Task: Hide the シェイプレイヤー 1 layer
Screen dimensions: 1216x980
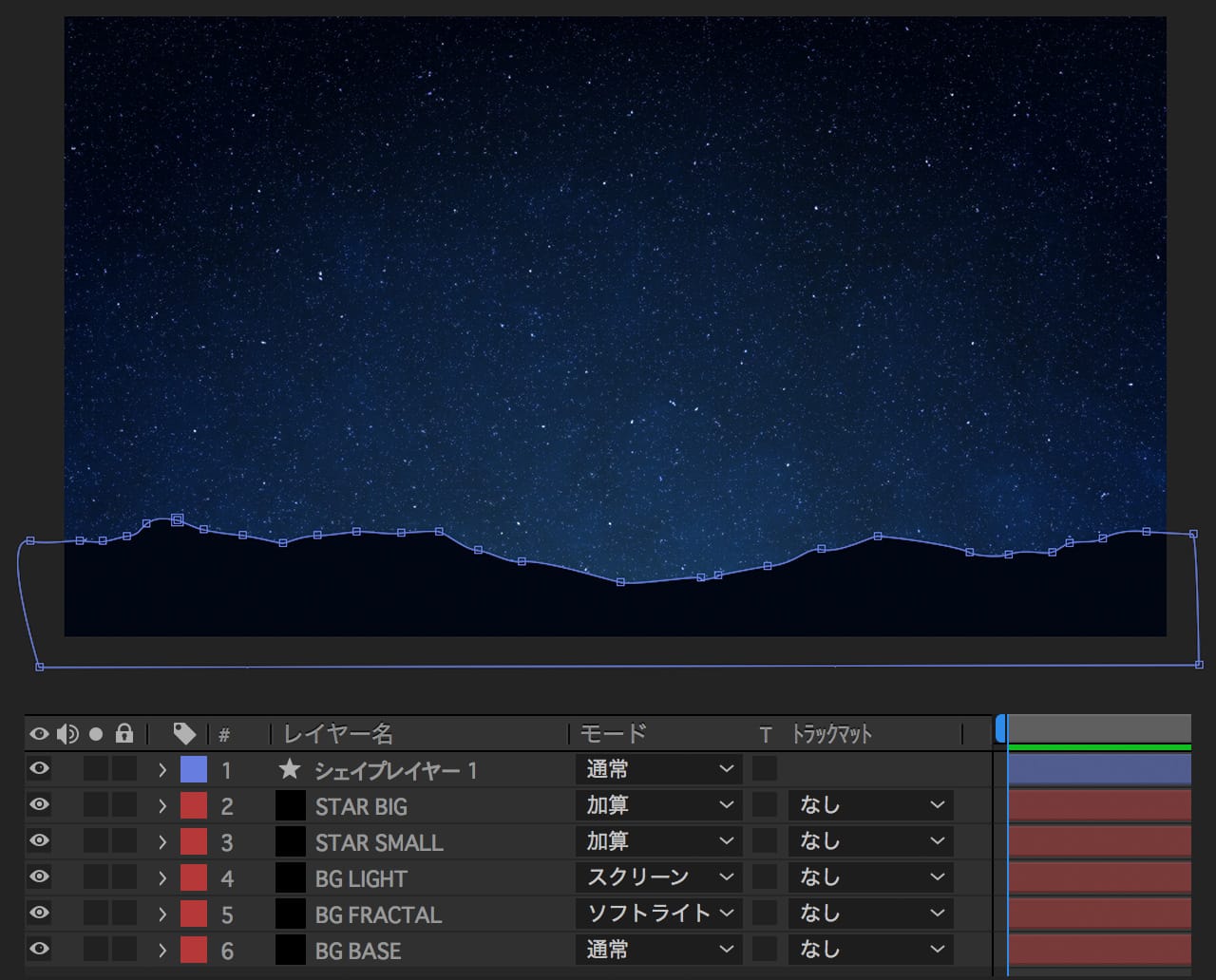Action: (39, 769)
